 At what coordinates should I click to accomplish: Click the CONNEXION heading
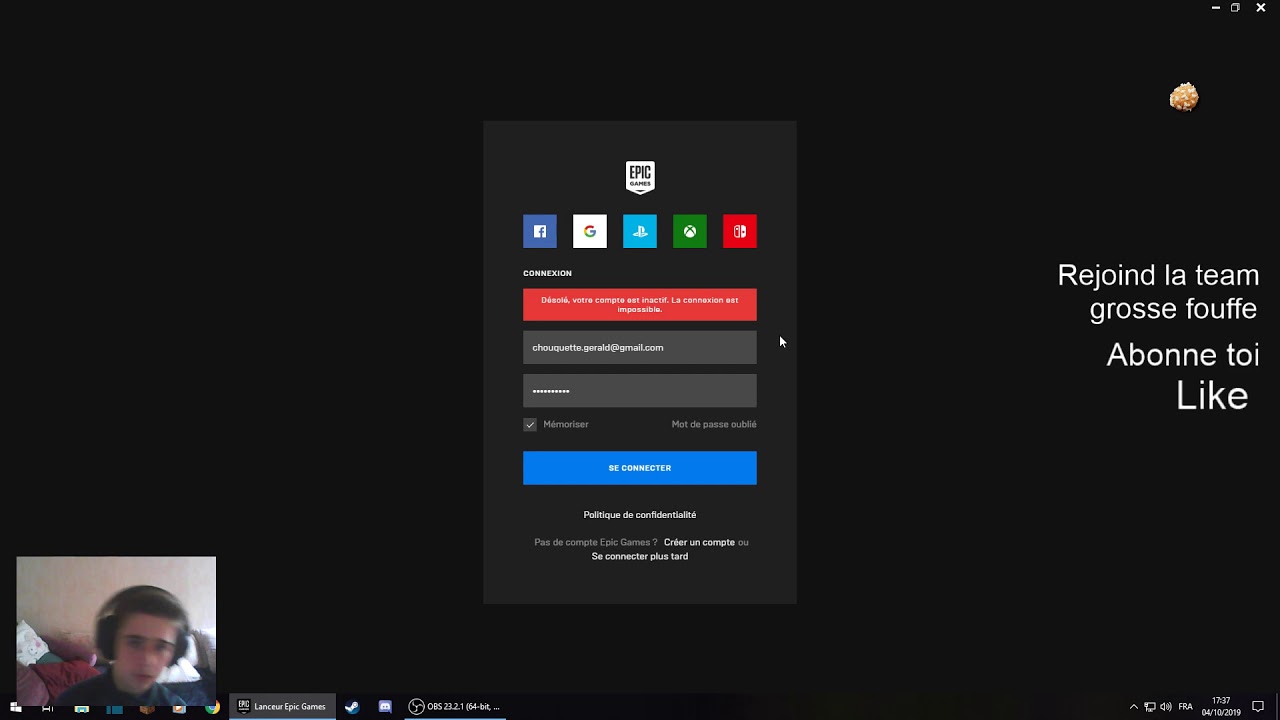tap(547, 273)
